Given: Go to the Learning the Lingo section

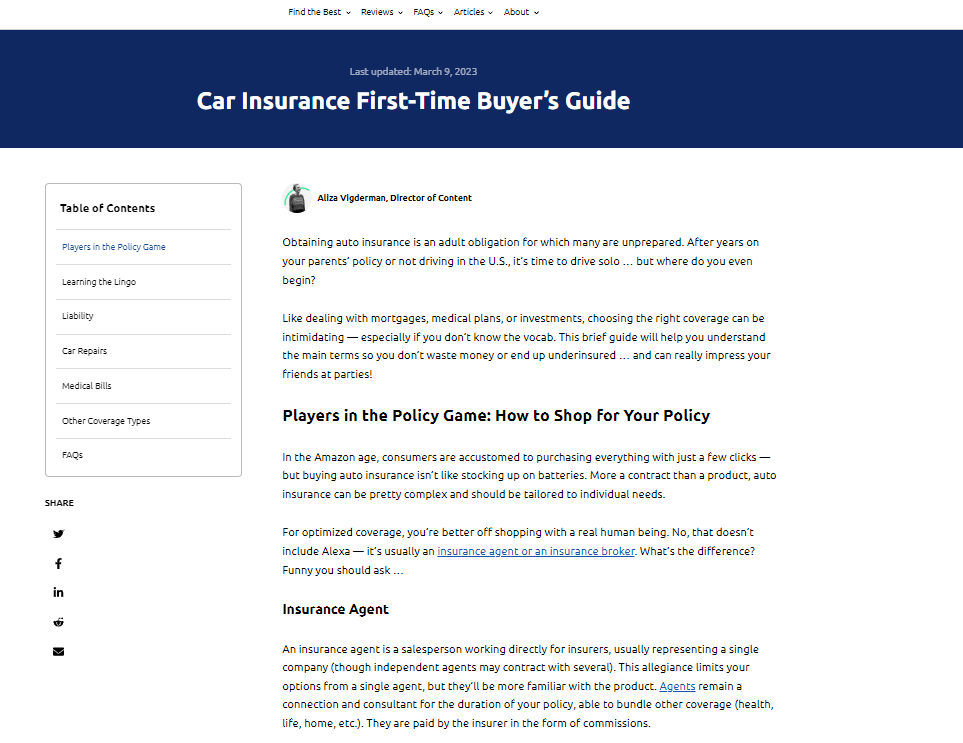Looking at the screenshot, I should pos(99,282).
